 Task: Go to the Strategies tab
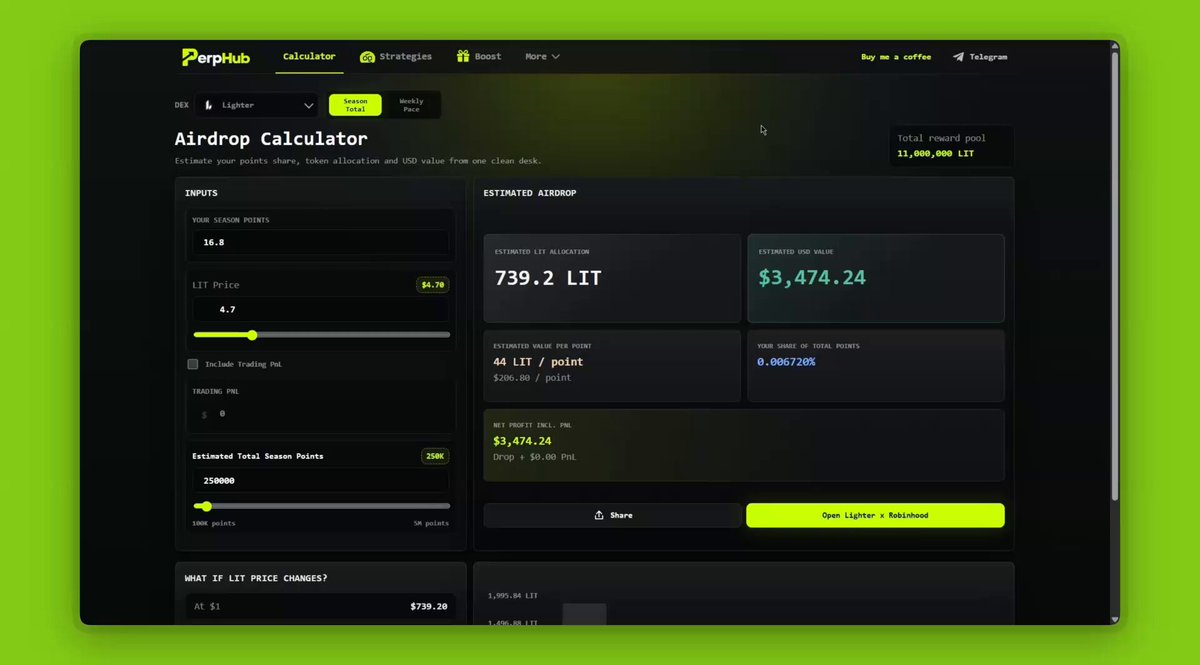[x=396, y=57]
